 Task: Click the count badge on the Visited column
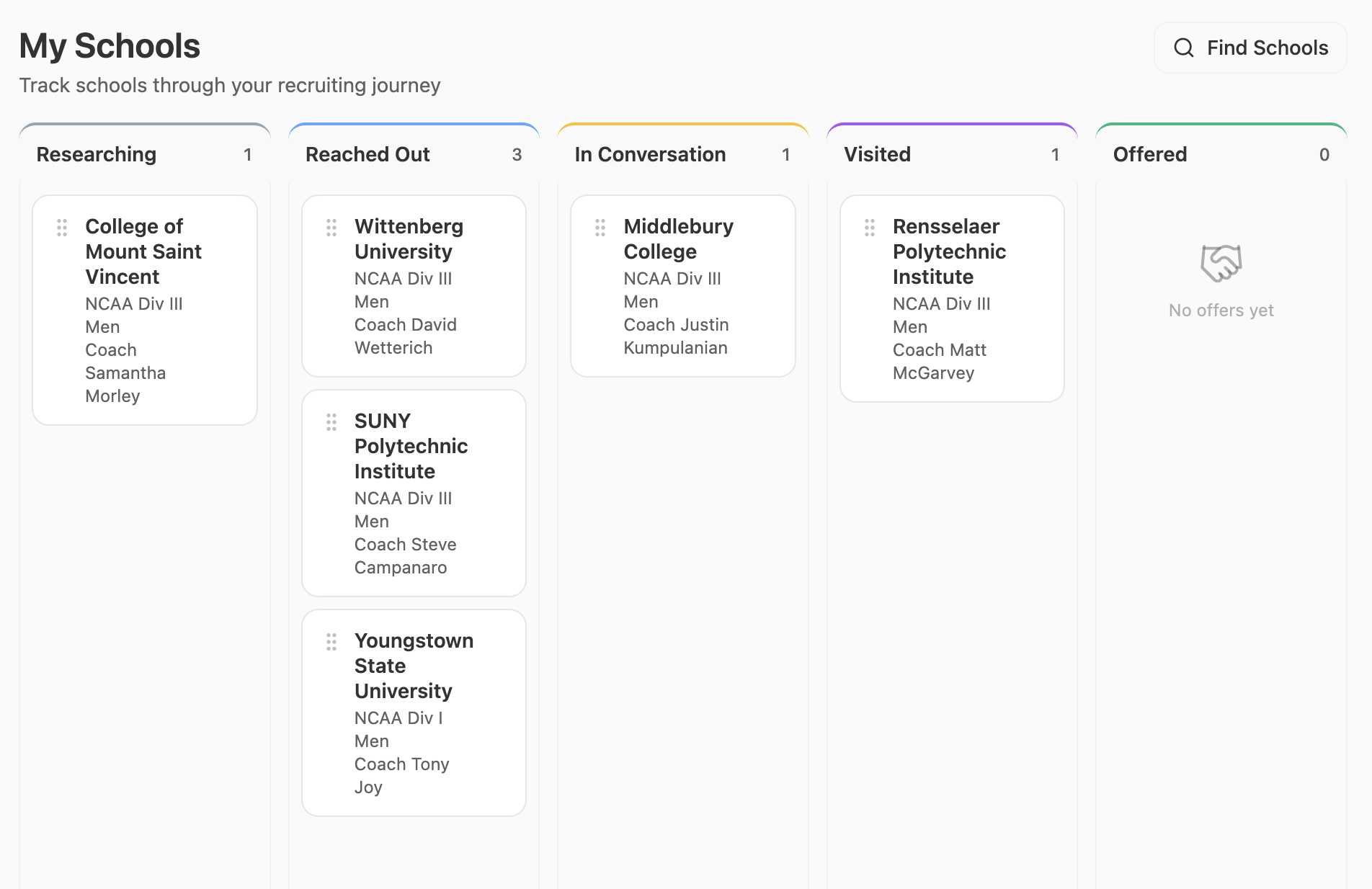pyautogui.click(x=1056, y=154)
